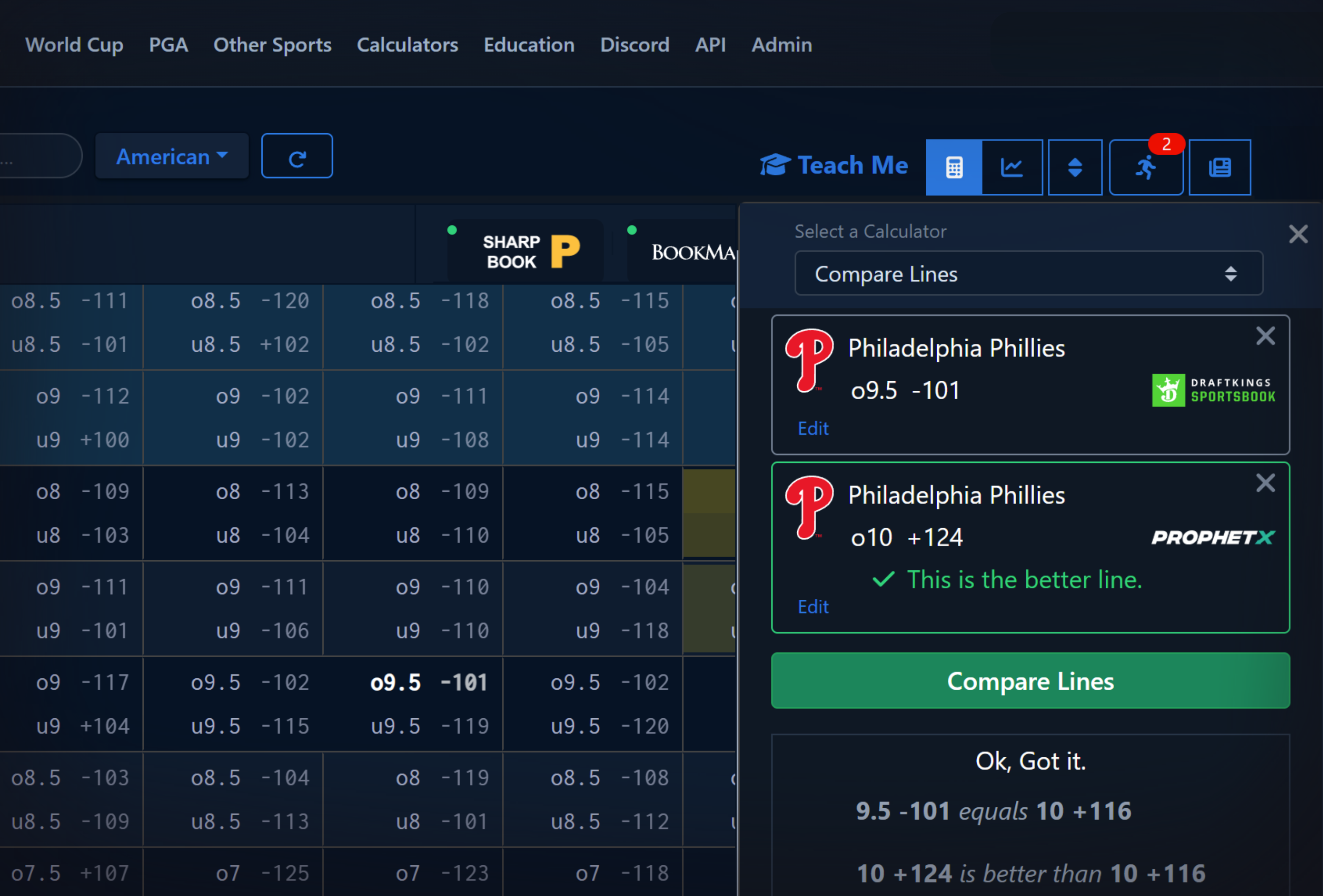Open the World Cup nav item
This screenshot has height=896, width=1323.
(74, 45)
